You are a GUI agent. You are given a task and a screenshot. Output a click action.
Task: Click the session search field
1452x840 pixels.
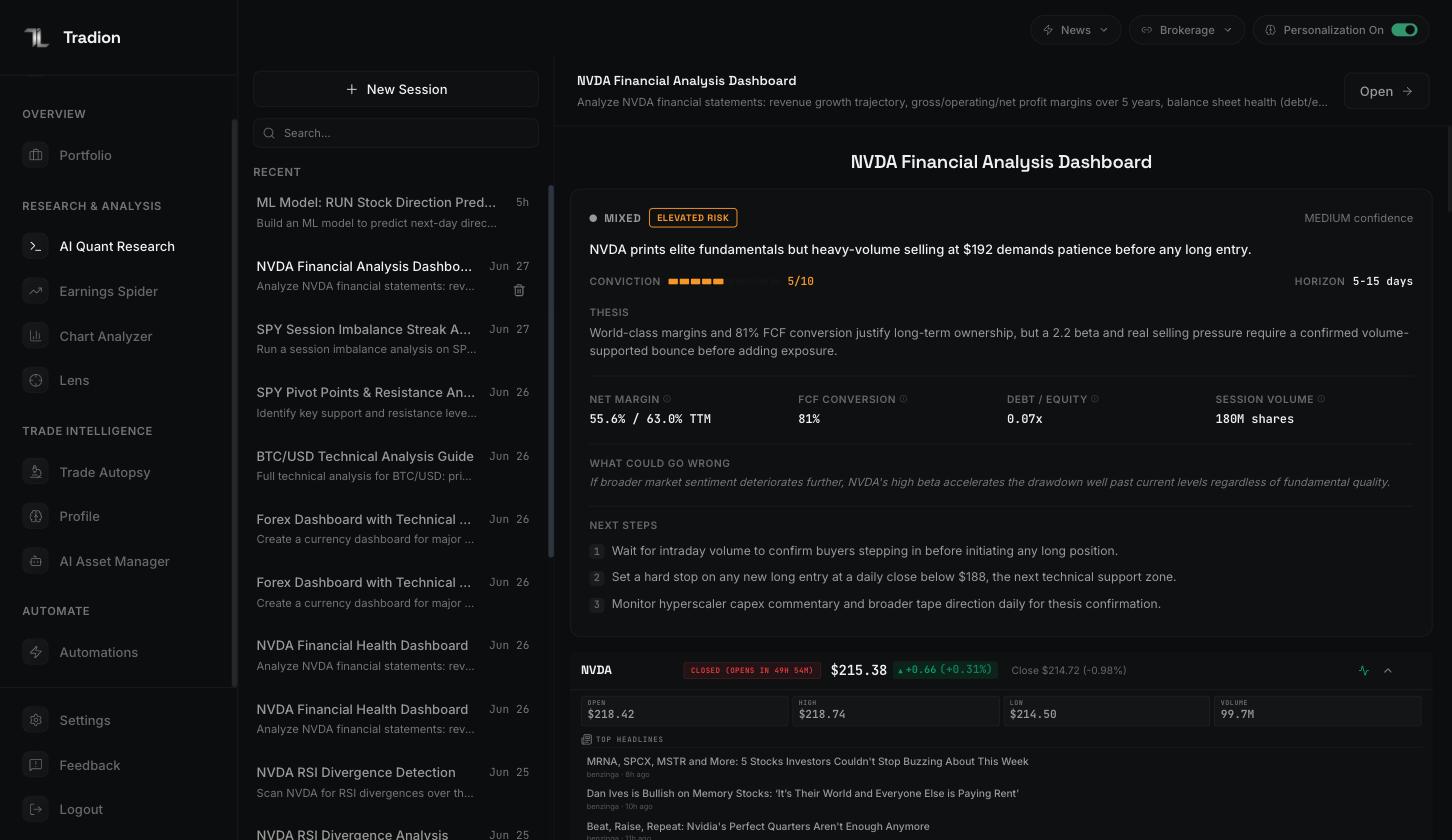point(396,133)
